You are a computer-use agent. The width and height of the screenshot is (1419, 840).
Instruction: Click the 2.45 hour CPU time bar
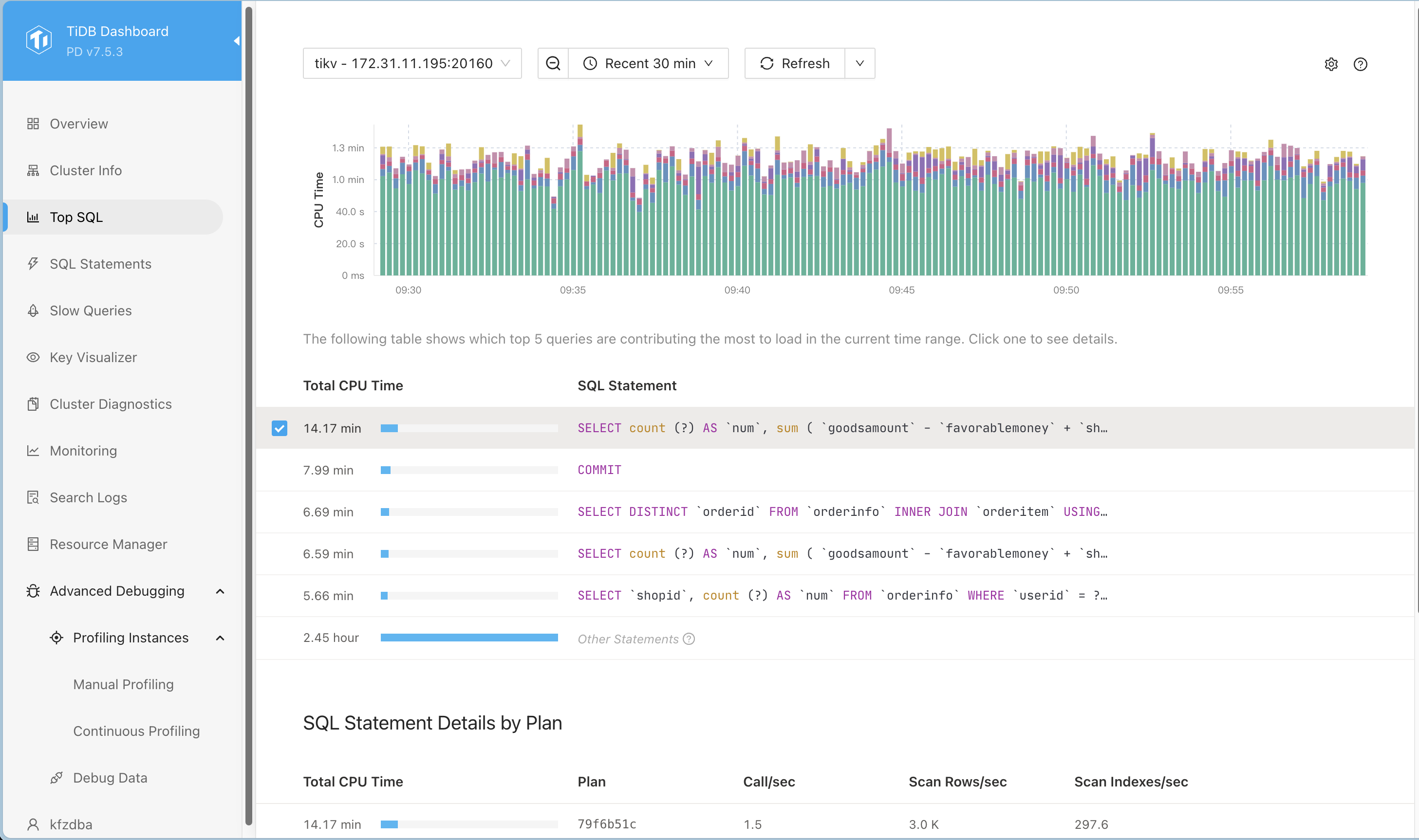tap(469, 638)
